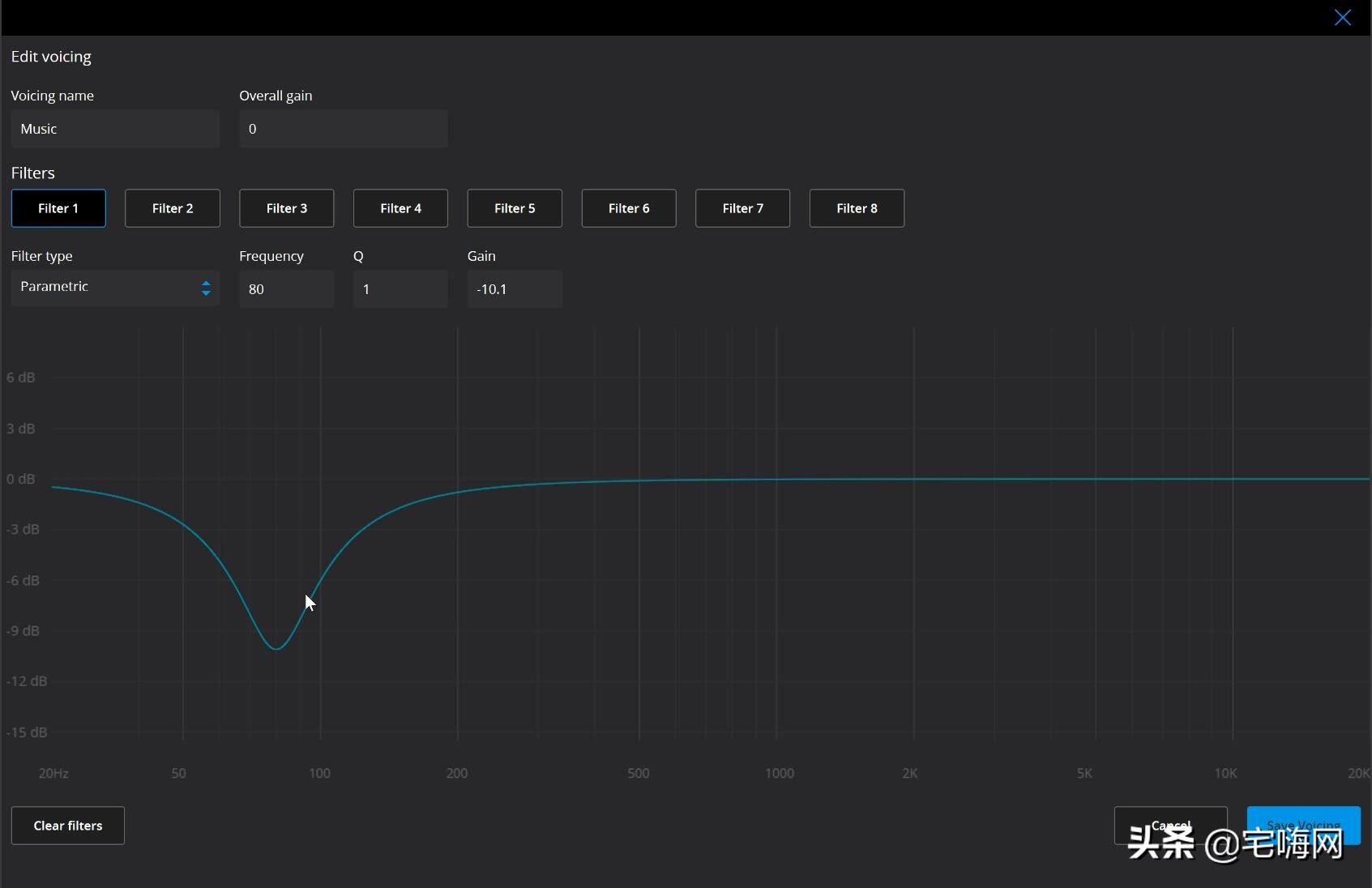Choose Filter 6

point(629,208)
